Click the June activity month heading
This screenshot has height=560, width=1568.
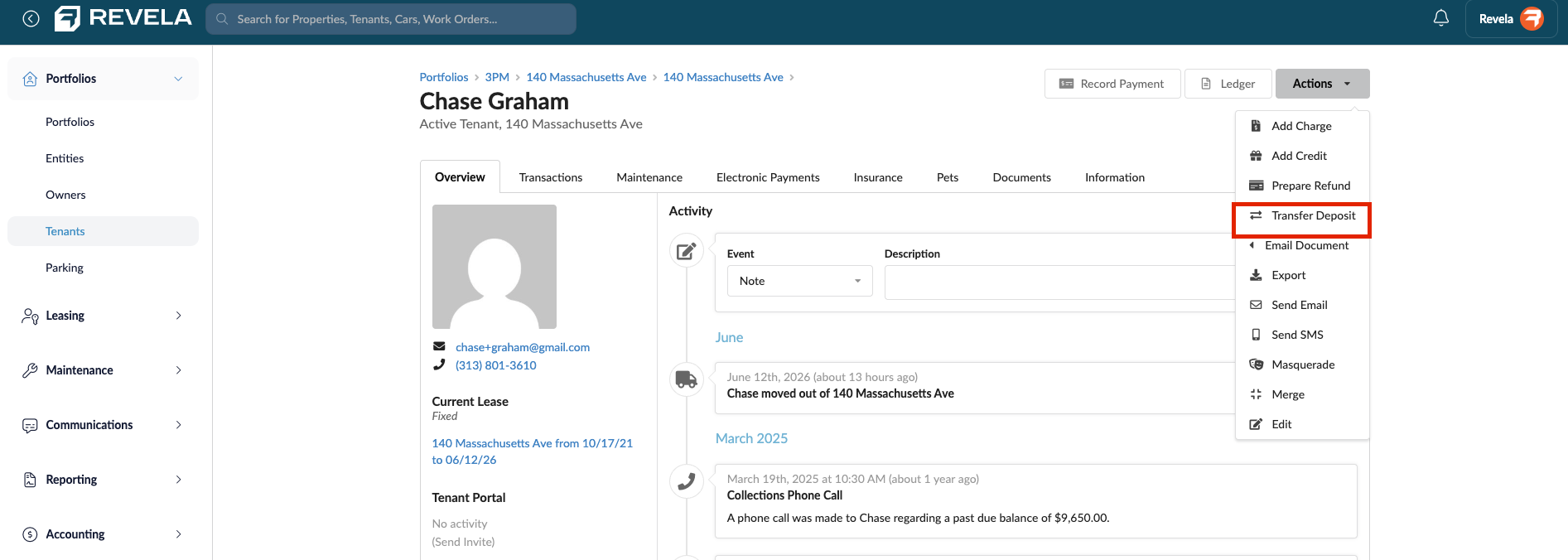click(729, 337)
